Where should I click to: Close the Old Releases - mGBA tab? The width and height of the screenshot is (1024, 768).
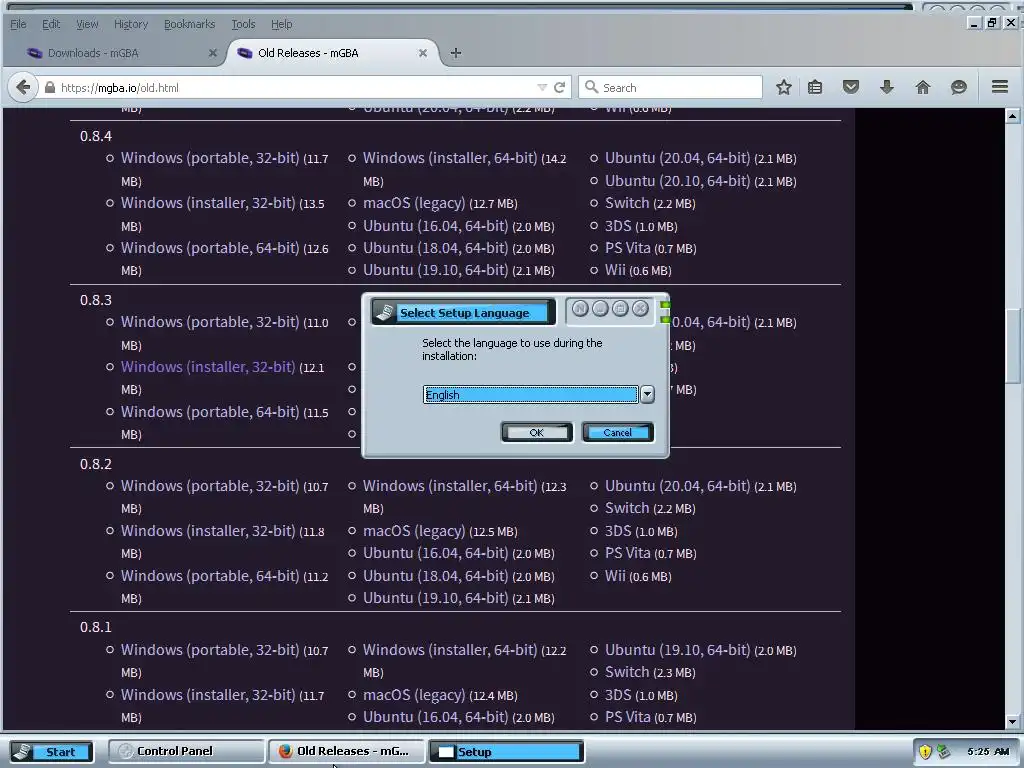[x=423, y=53]
